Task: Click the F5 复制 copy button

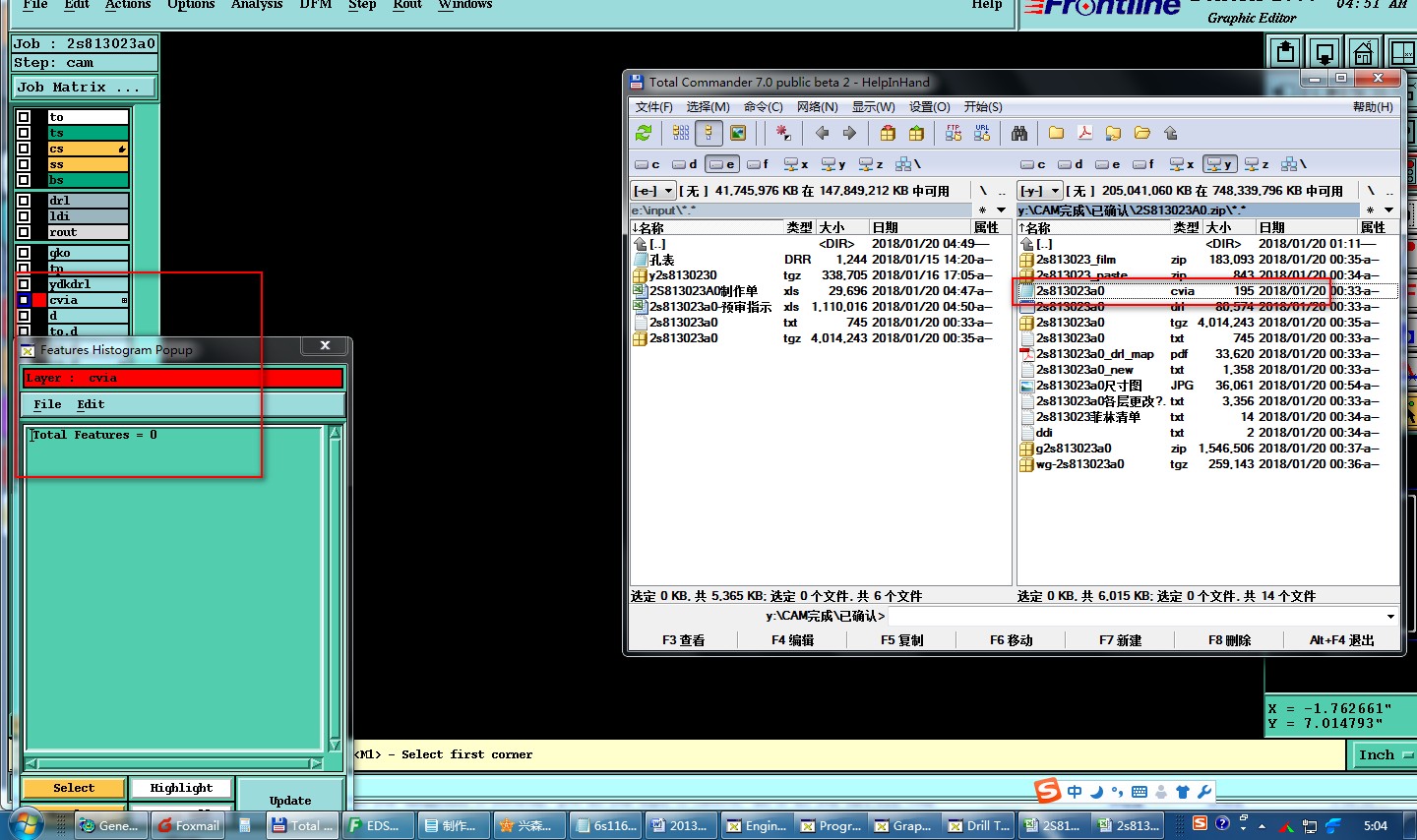Action: tap(901, 640)
